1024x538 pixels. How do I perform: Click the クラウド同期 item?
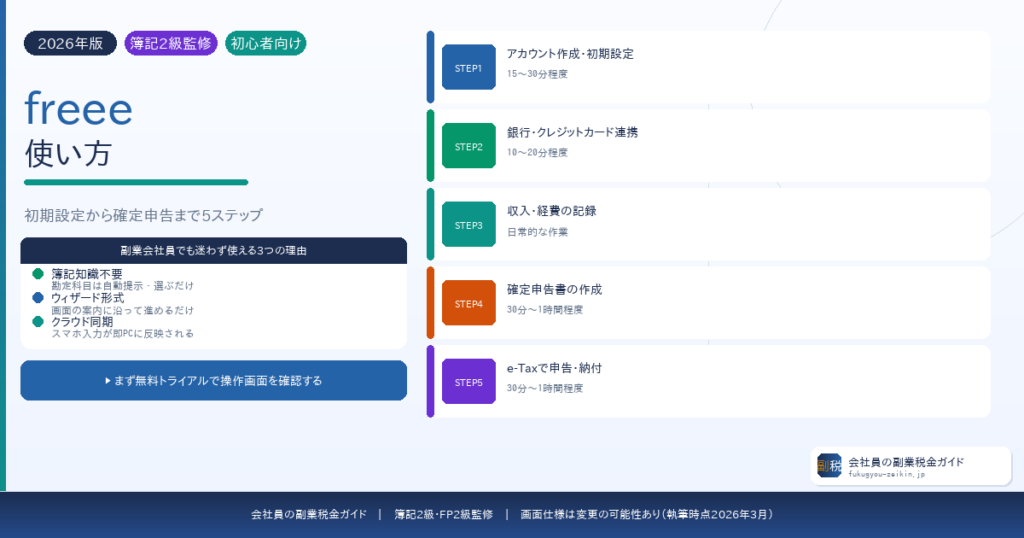click(82, 322)
